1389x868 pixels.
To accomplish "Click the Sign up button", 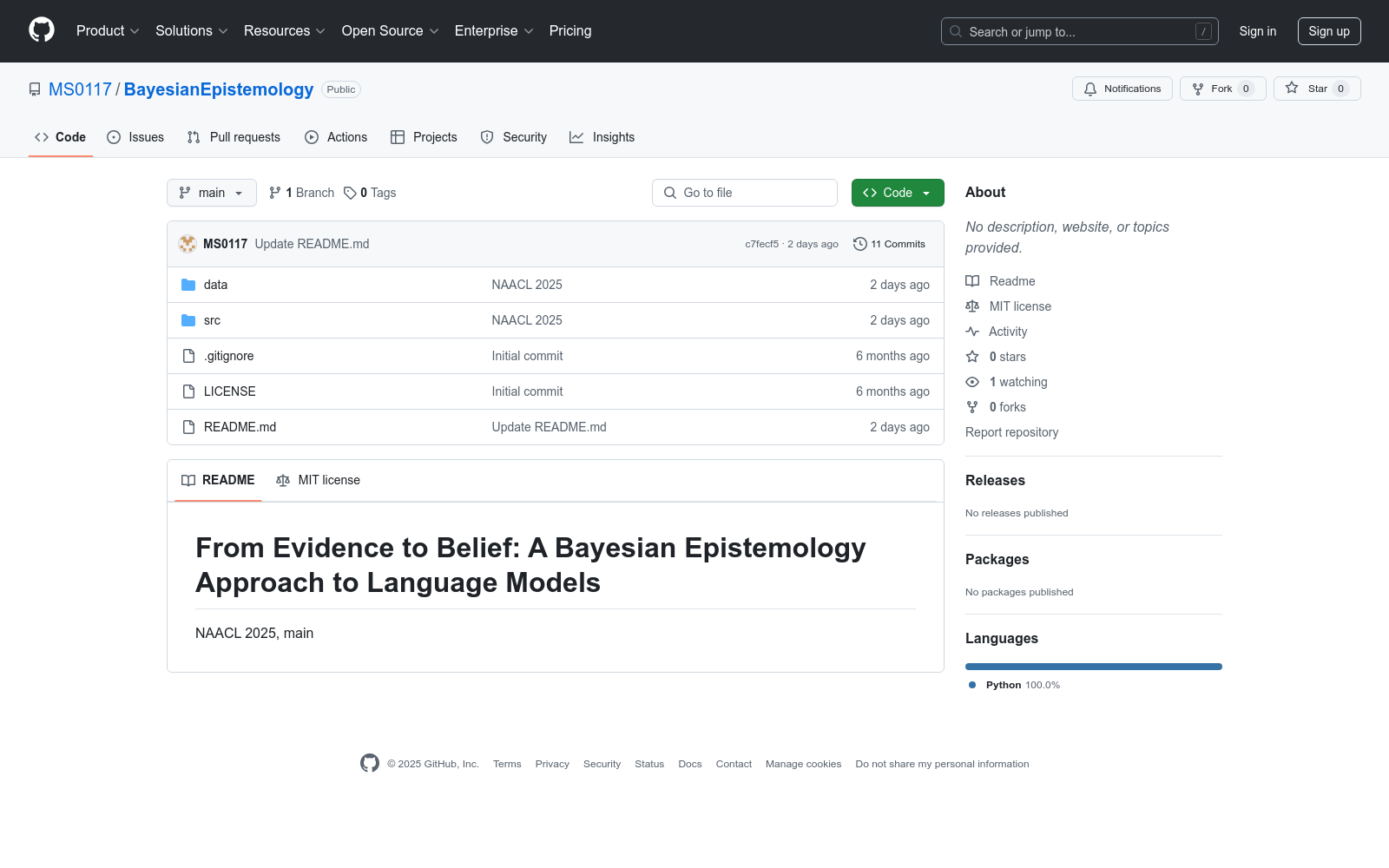I will click(1329, 31).
